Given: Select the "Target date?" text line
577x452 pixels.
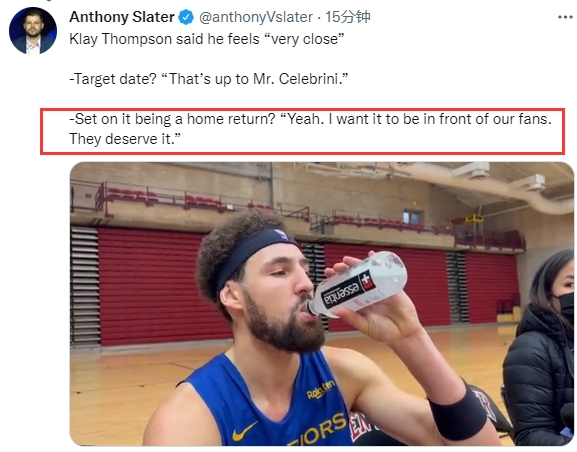Looking at the screenshot, I should click(x=209, y=79).
